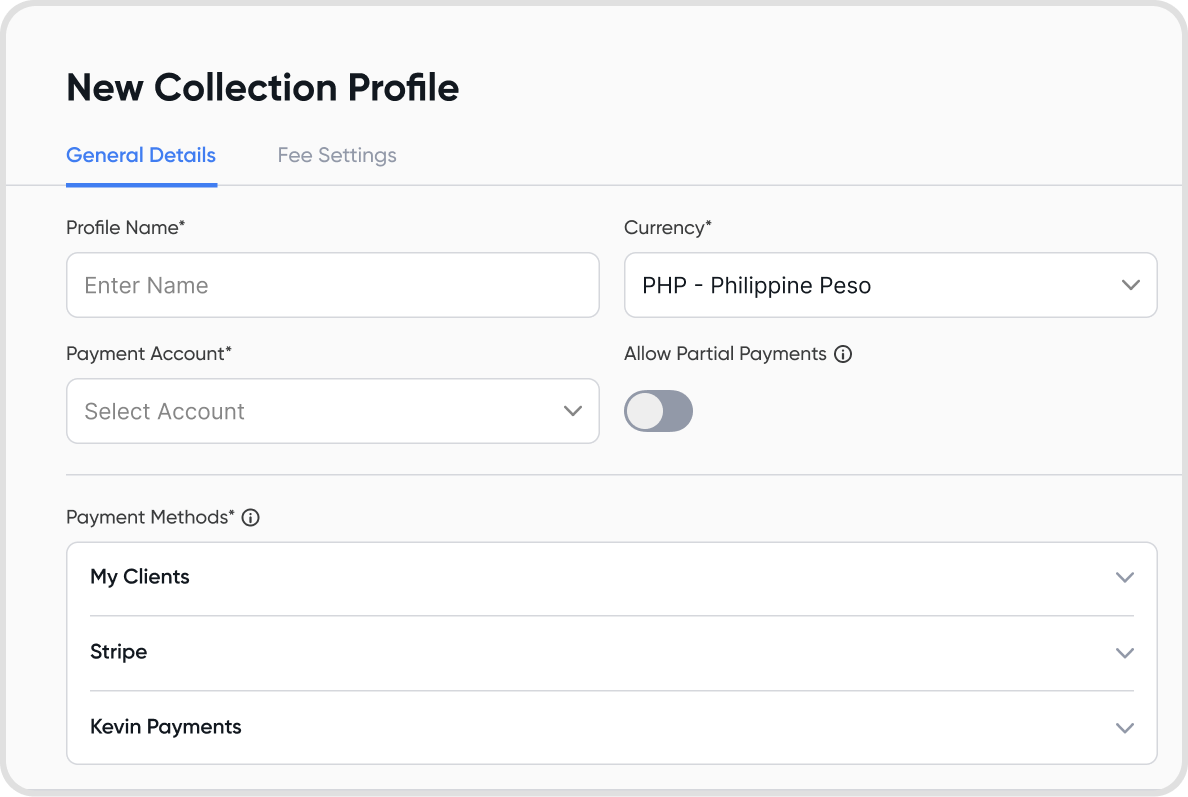1188x797 pixels.
Task: Expand Kevin Payments using its chevron
Action: [1125, 728]
